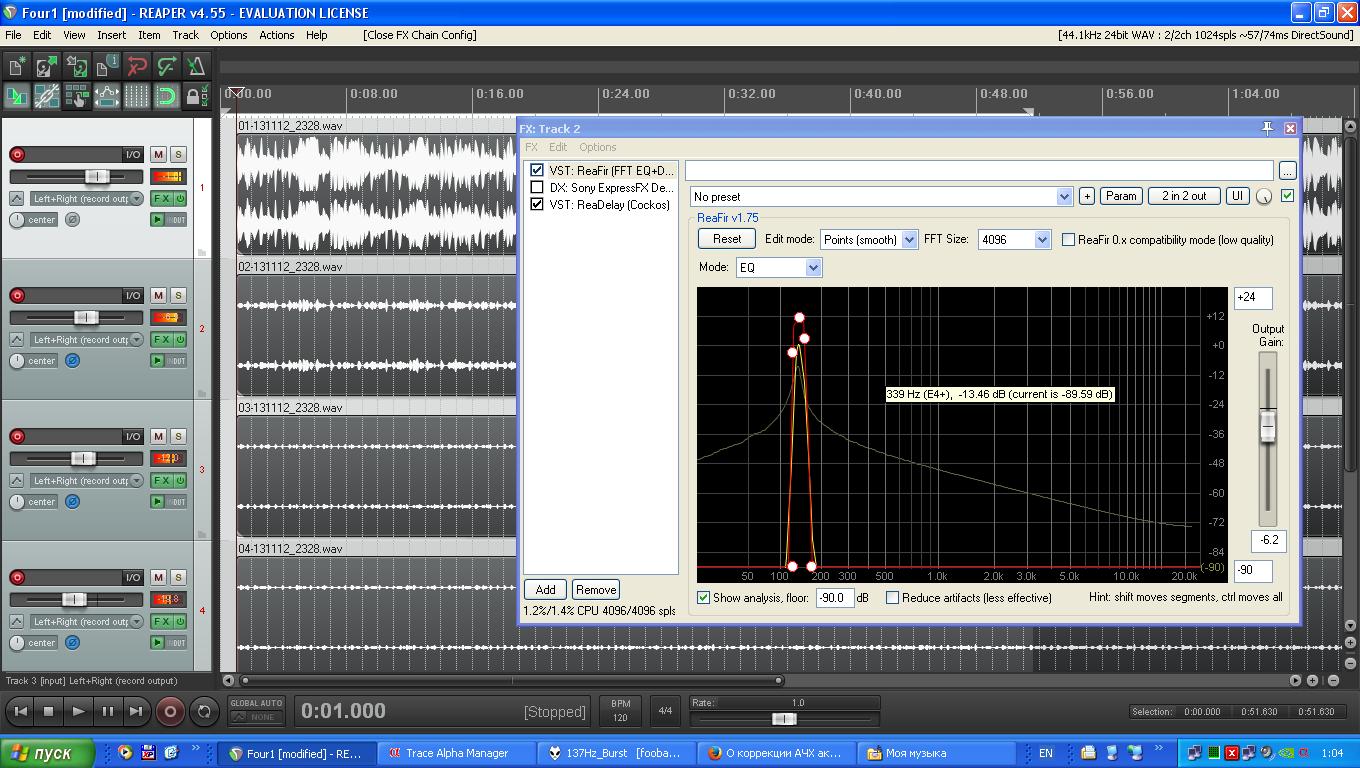Click transport Stop button
The height and width of the screenshot is (768, 1360).
(x=48, y=711)
